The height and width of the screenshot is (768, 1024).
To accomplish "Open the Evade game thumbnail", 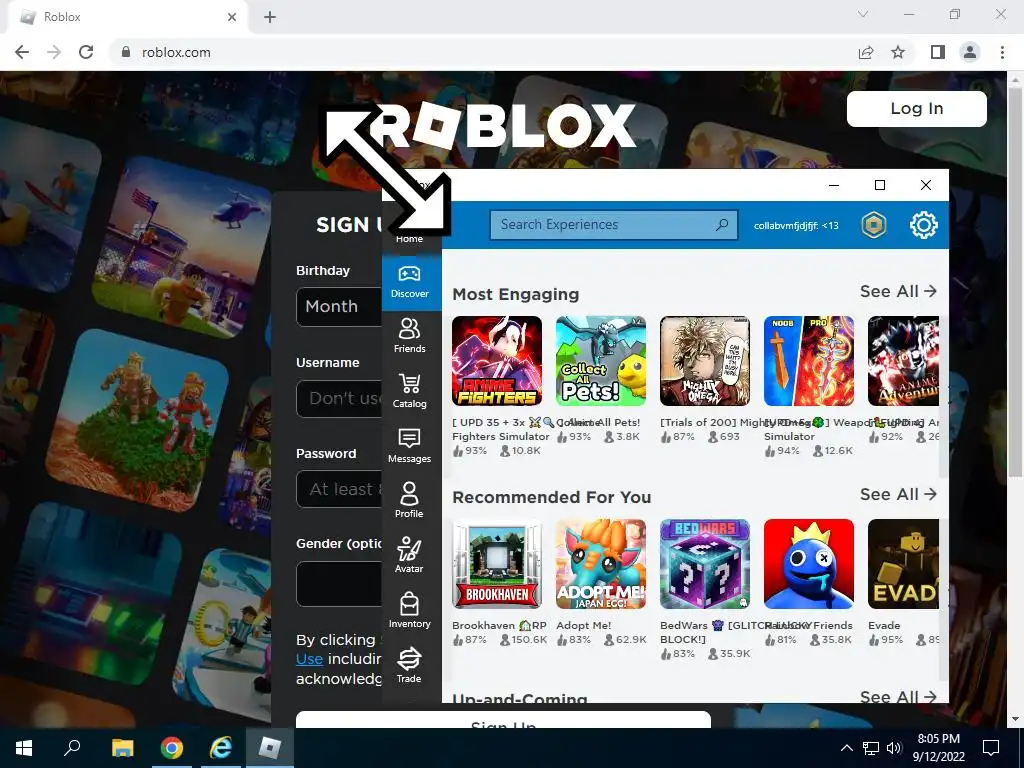I will pos(903,564).
